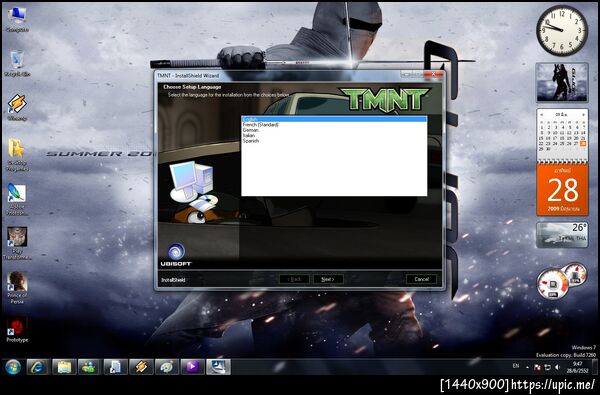
Task: Click the Ubisoft logo in the installer
Action: click(176, 255)
